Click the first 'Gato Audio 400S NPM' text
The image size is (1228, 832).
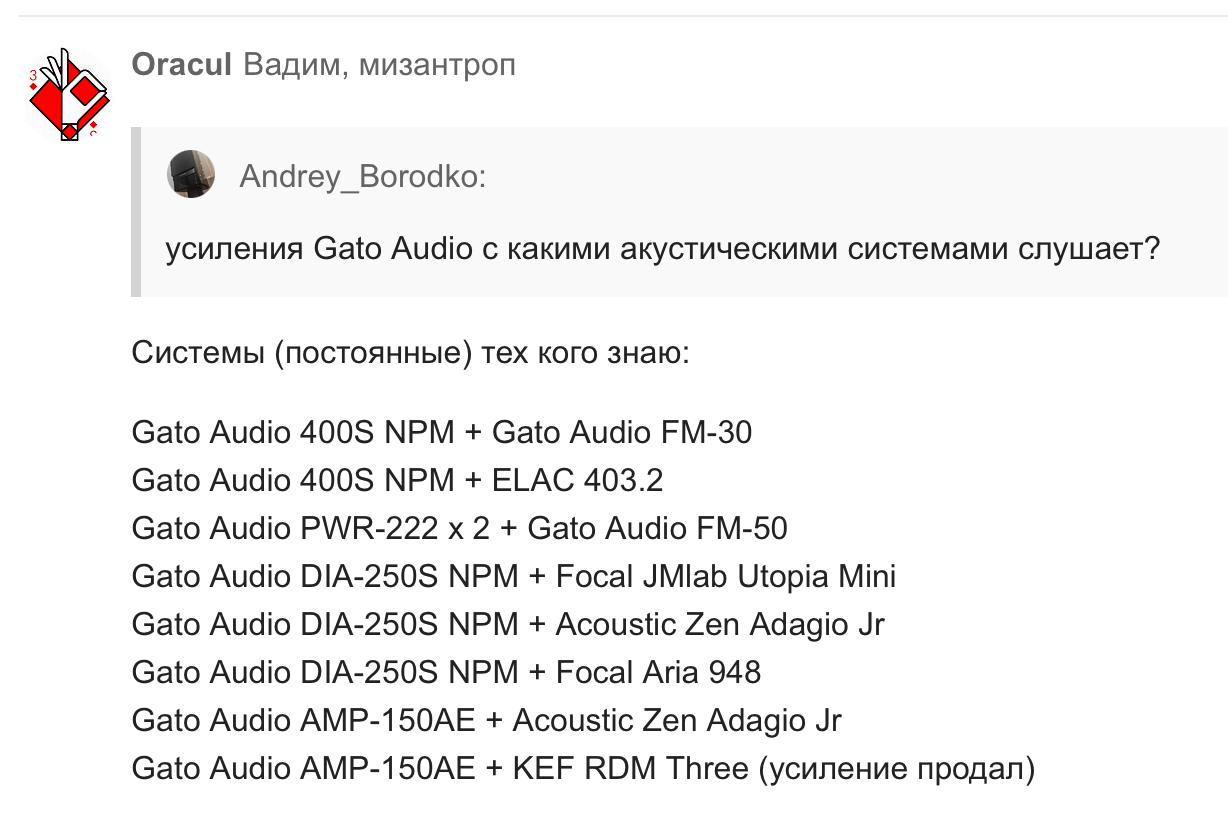point(293,432)
